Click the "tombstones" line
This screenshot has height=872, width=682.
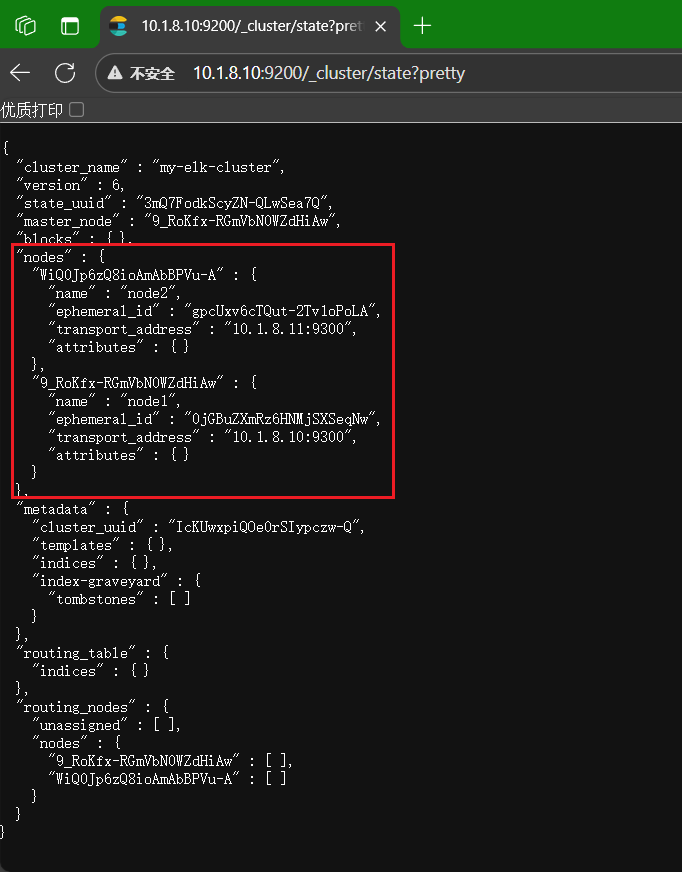pos(119,599)
